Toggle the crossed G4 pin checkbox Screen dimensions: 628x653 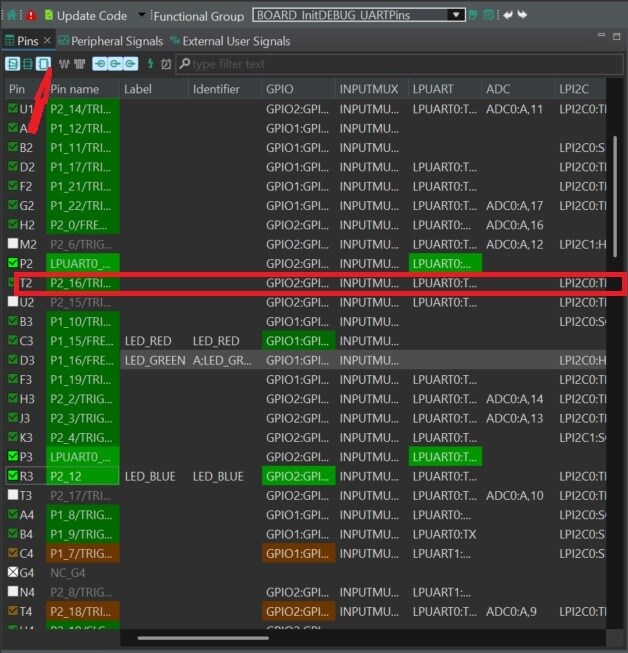pyautogui.click(x=13, y=572)
